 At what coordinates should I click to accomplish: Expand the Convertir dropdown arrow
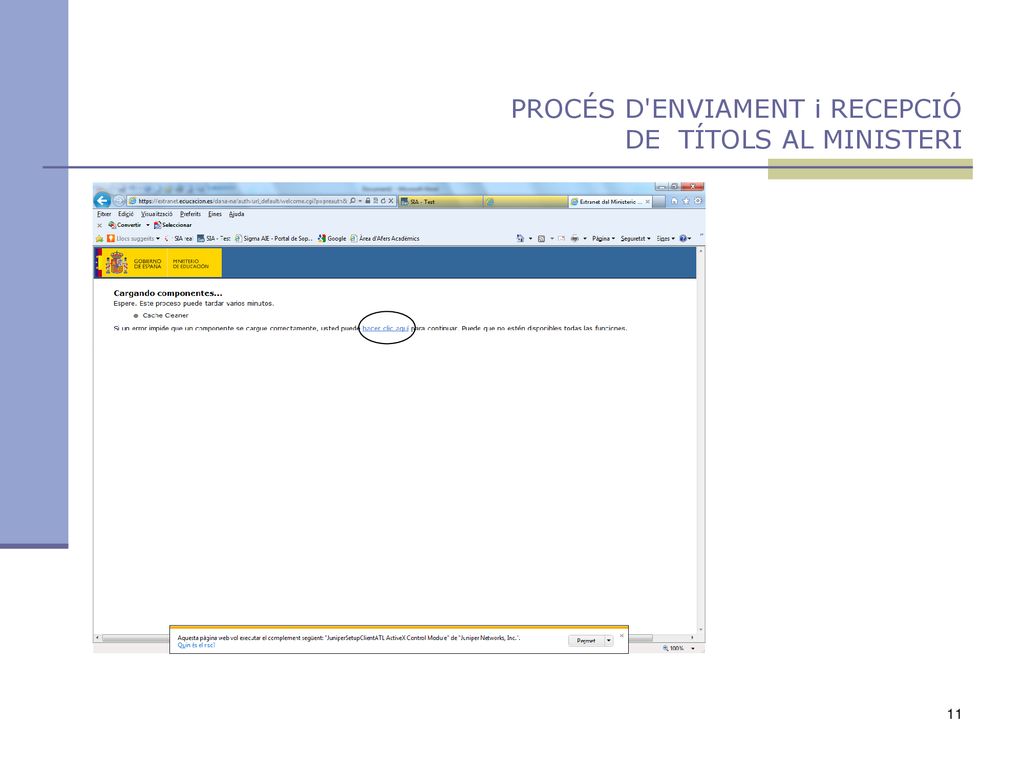point(148,225)
